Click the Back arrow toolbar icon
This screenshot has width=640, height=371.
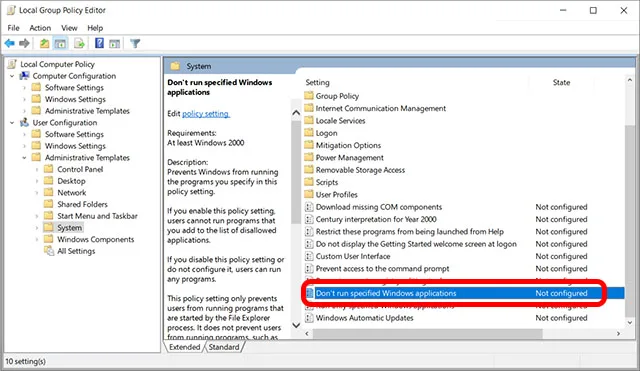coord(10,43)
